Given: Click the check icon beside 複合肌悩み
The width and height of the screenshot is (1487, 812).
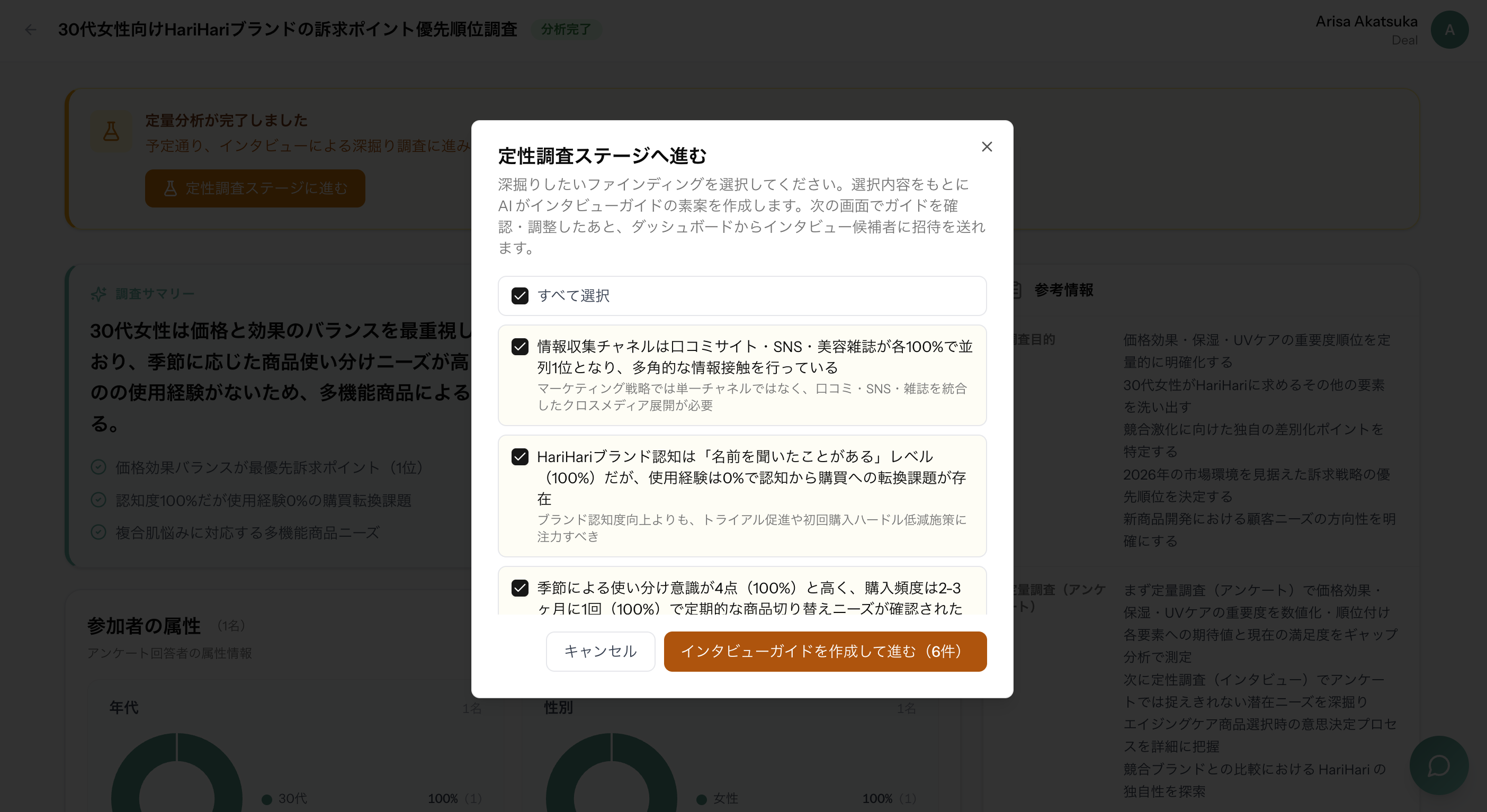Looking at the screenshot, I should [98, 532].
